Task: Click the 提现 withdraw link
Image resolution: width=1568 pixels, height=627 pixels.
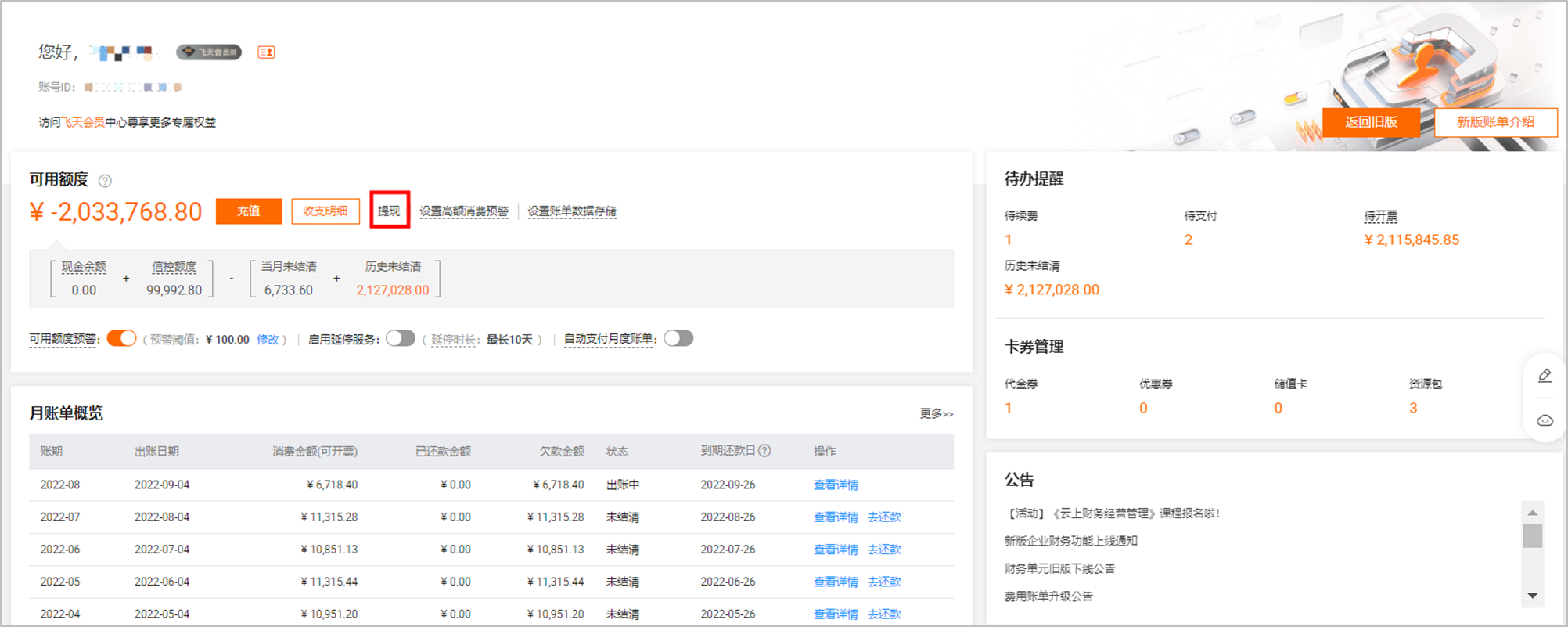Action: (x=389, y=211)
